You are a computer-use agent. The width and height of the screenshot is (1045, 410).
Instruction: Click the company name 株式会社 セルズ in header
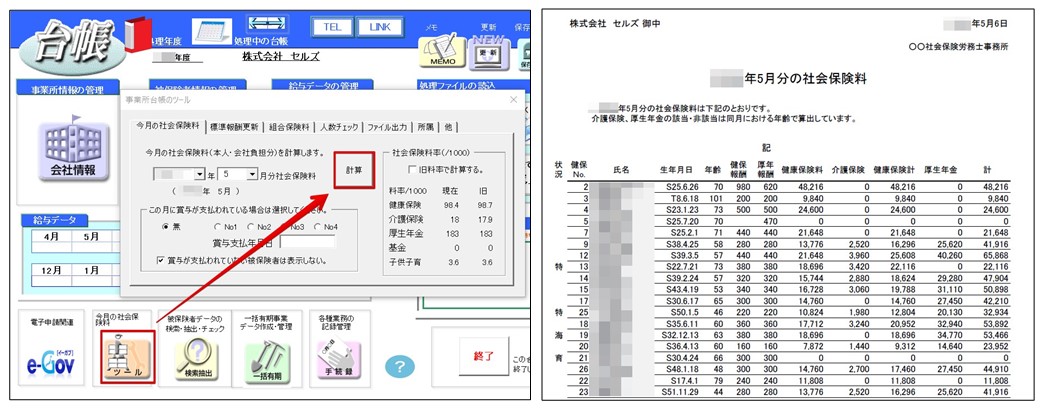pyautogui.click(x=281, y=57)
